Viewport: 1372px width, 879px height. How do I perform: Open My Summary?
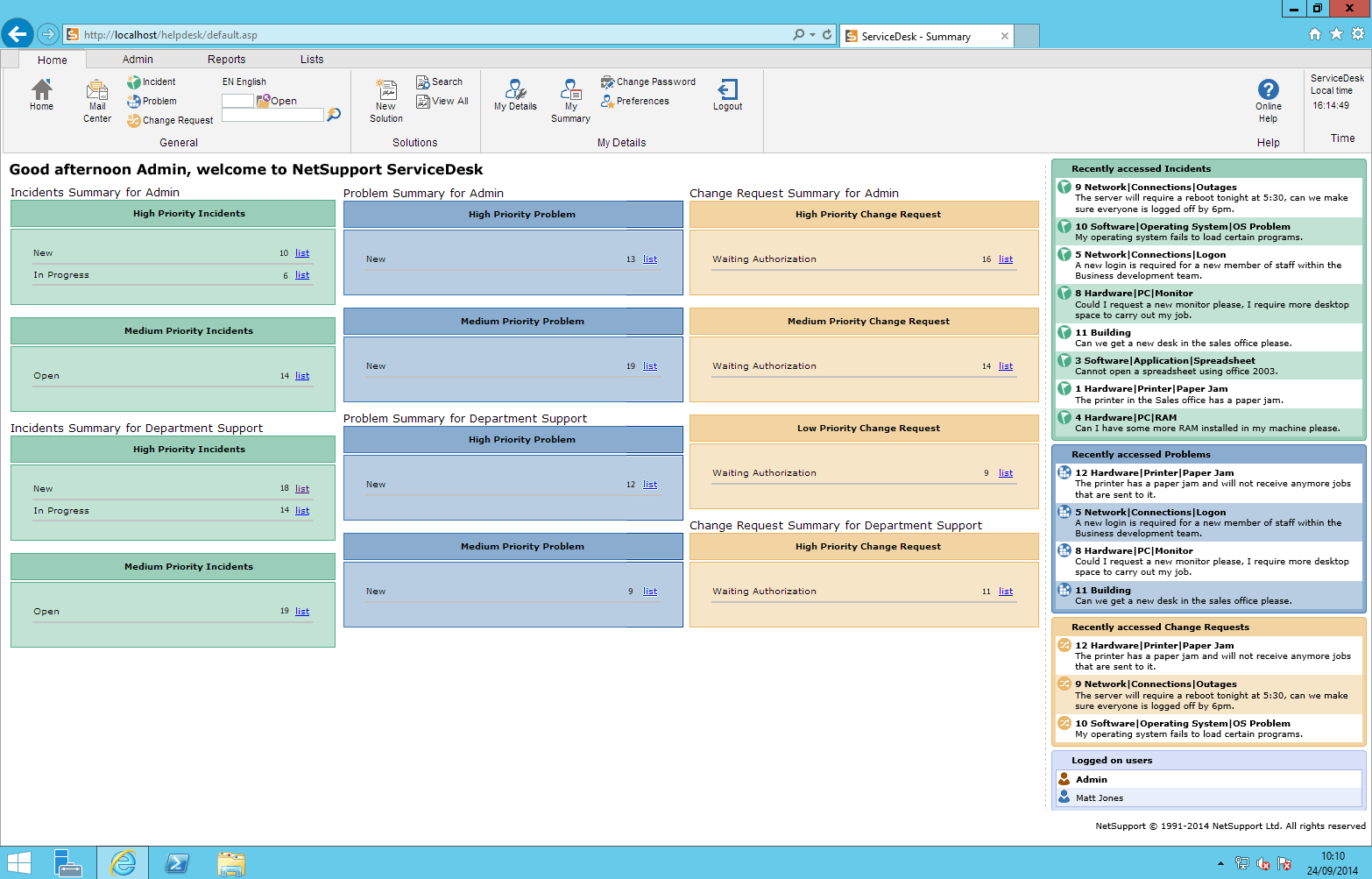point(570,98)
